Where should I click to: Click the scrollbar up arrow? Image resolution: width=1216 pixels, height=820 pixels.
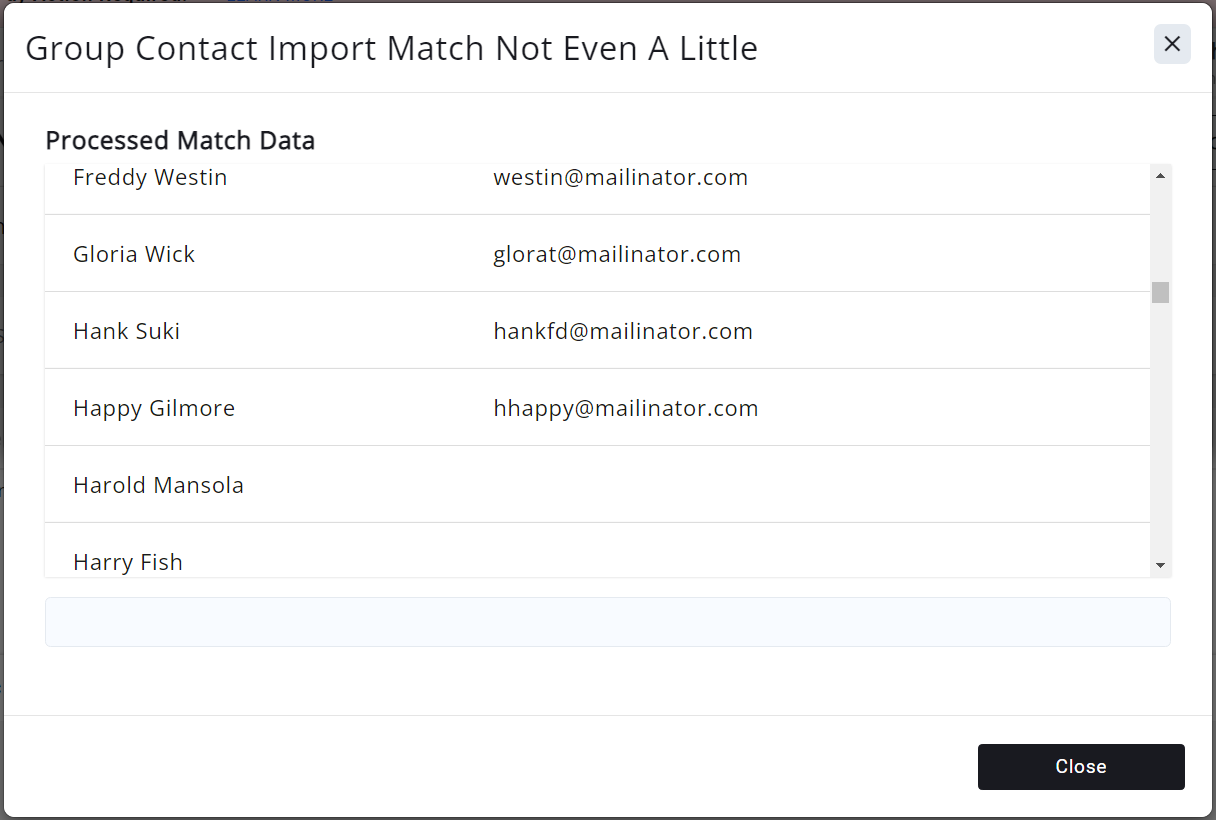[1160, 176]
